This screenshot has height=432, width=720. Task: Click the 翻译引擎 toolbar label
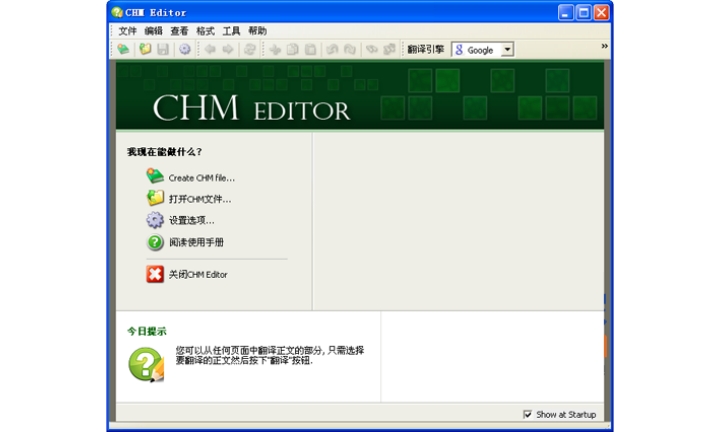426,49
